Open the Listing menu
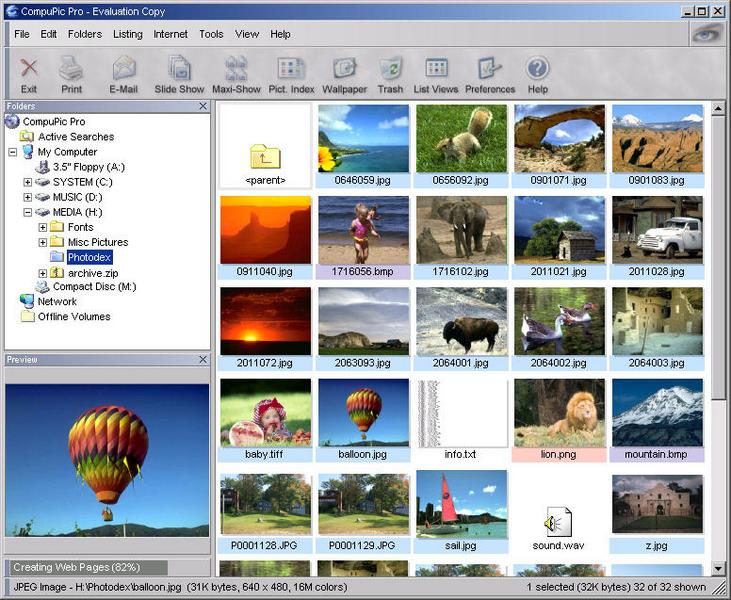This screenshot has width=731, height=600. click(x=128, y=34)
